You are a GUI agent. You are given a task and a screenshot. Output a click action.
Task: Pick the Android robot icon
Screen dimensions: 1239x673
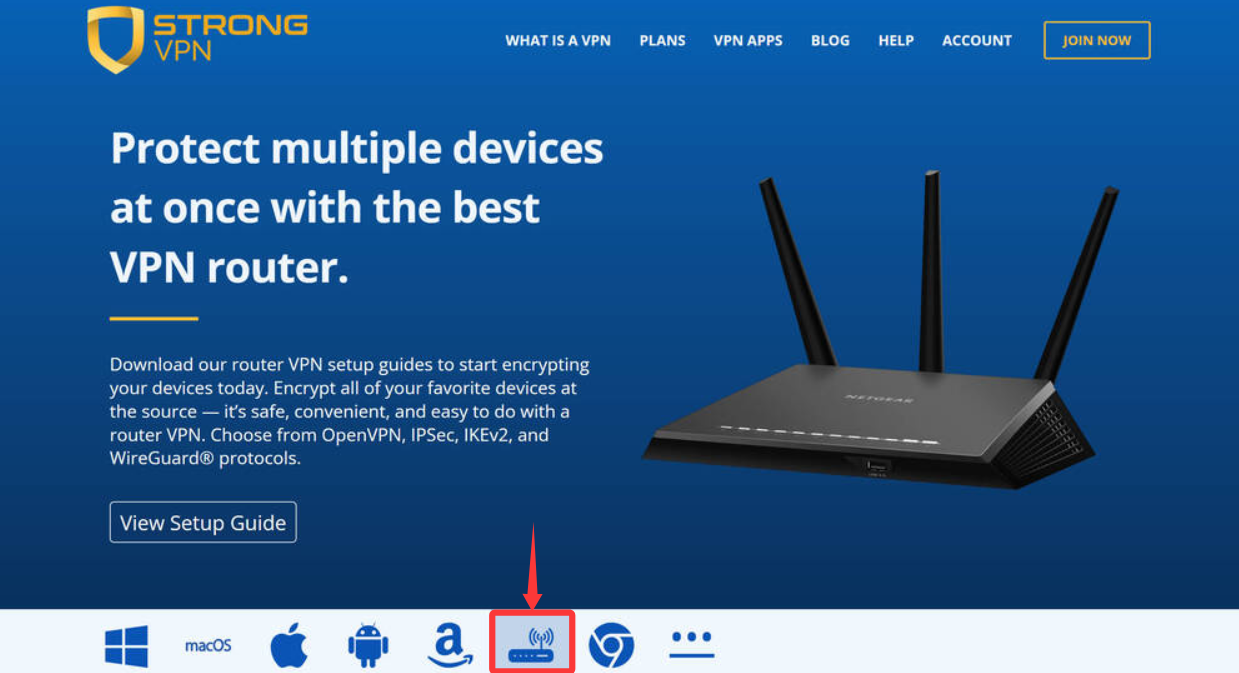(x=368, y=645)
